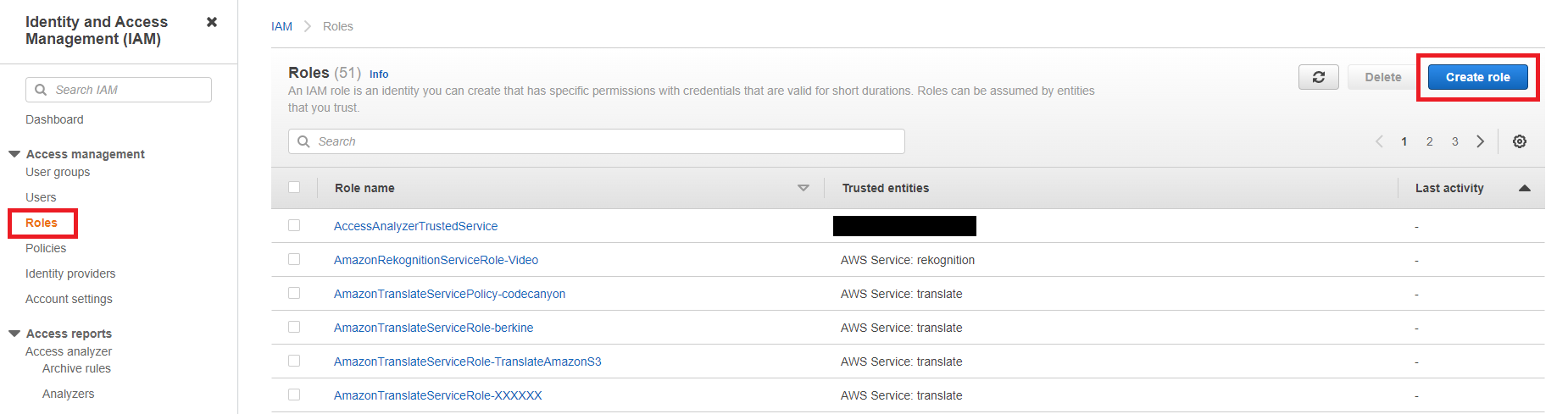Viewport: 1568px width, 414px height.
Task: Select the AmazonRekognitionServiceRole-Video checkbox
Action: click(294, 259)
